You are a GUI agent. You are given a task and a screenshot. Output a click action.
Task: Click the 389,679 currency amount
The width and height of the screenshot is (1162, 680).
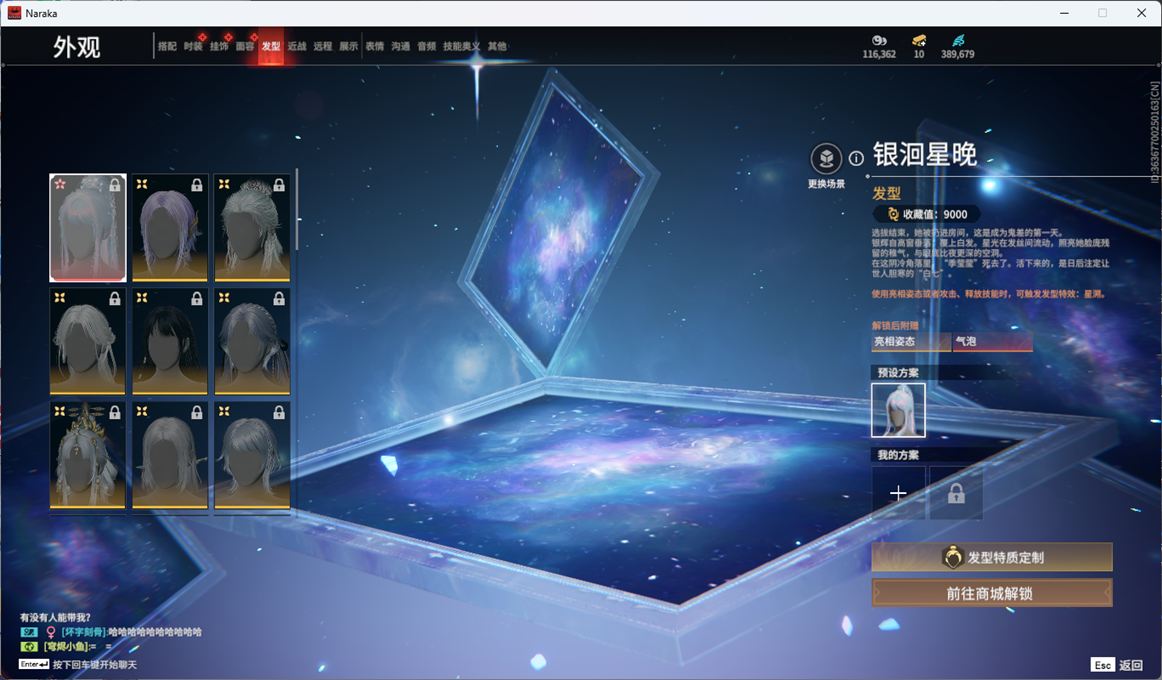pos(957,54)
